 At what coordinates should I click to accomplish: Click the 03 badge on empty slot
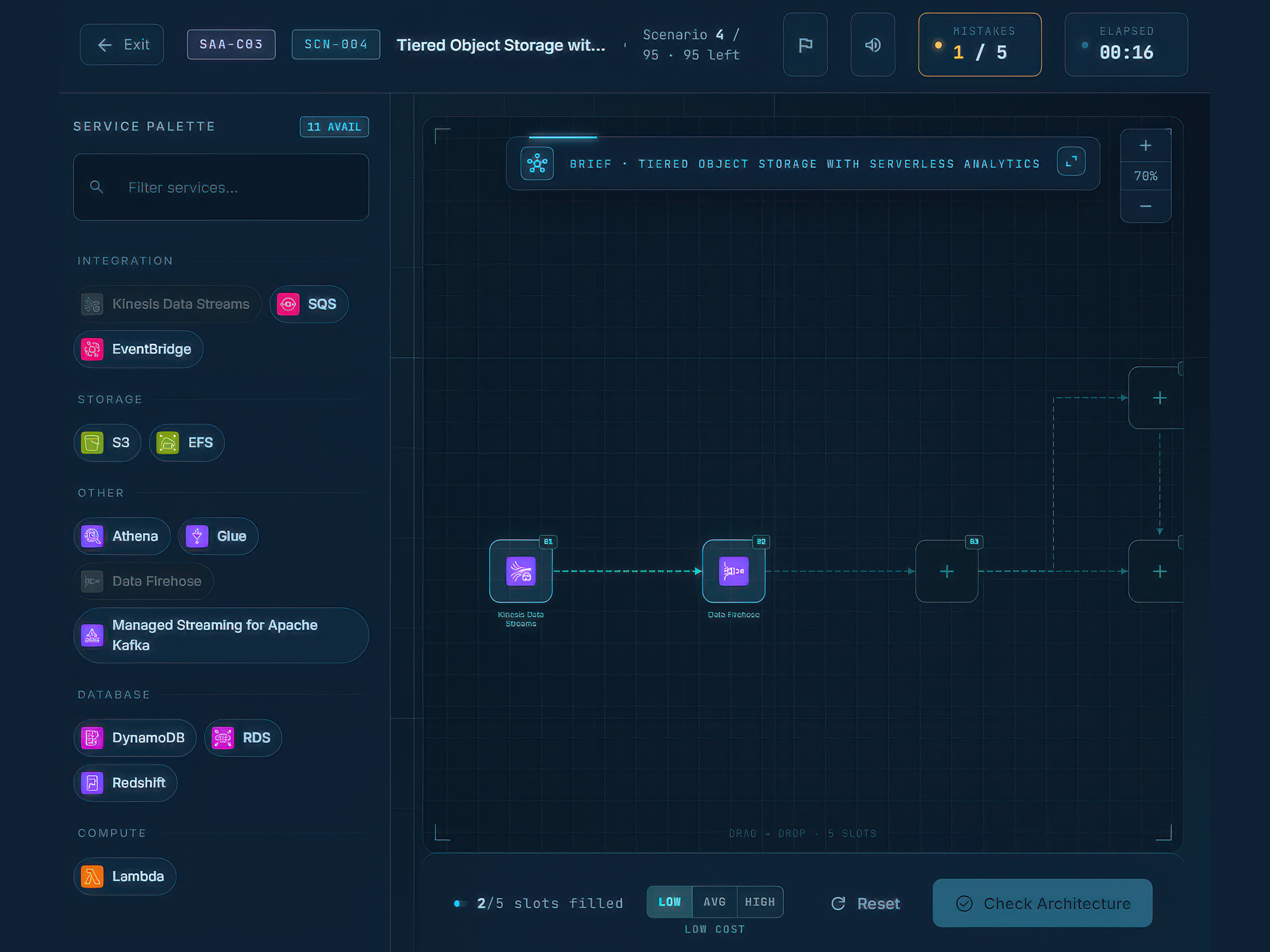[974, 542]
